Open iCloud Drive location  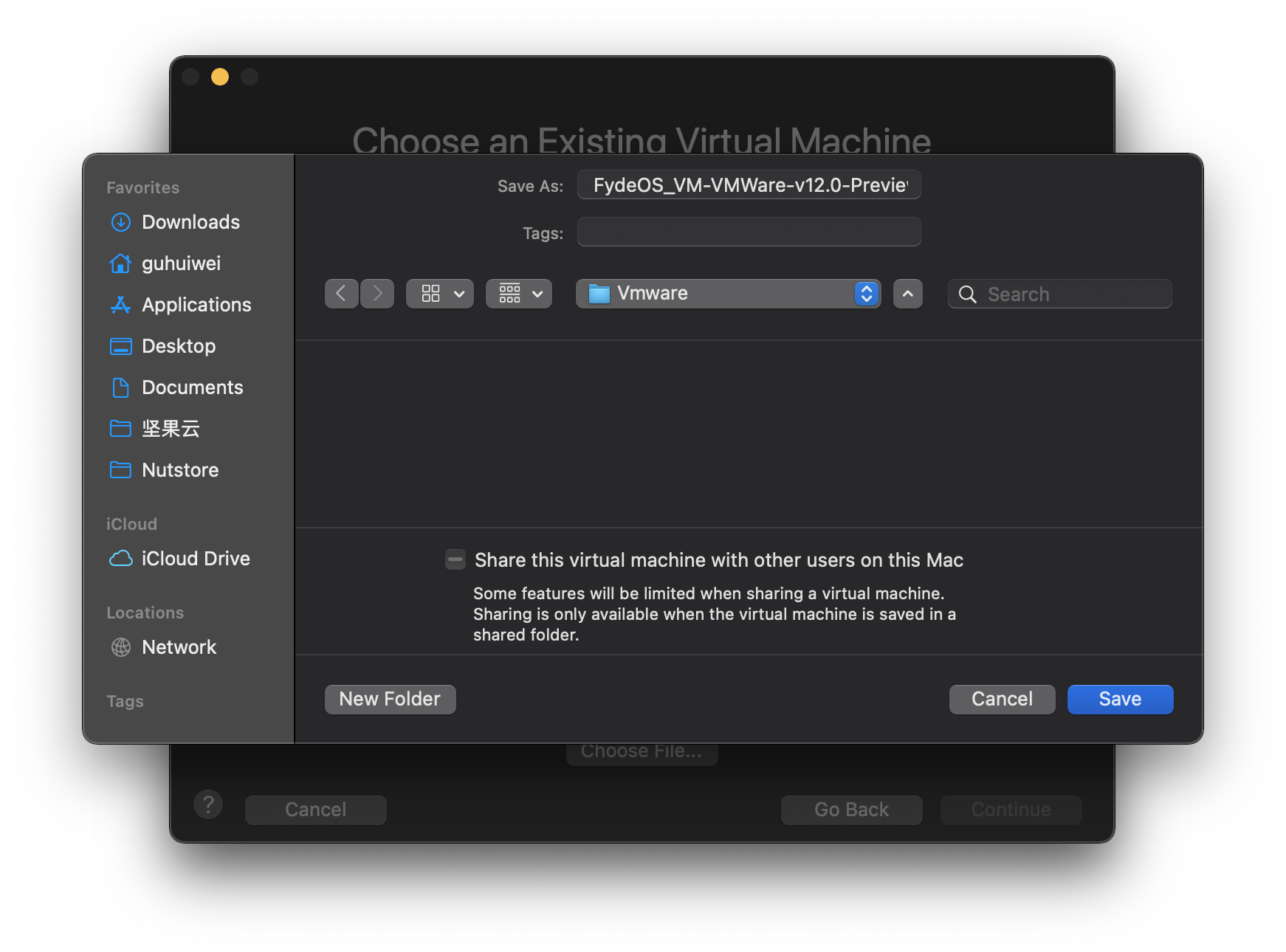click(195, 559)
